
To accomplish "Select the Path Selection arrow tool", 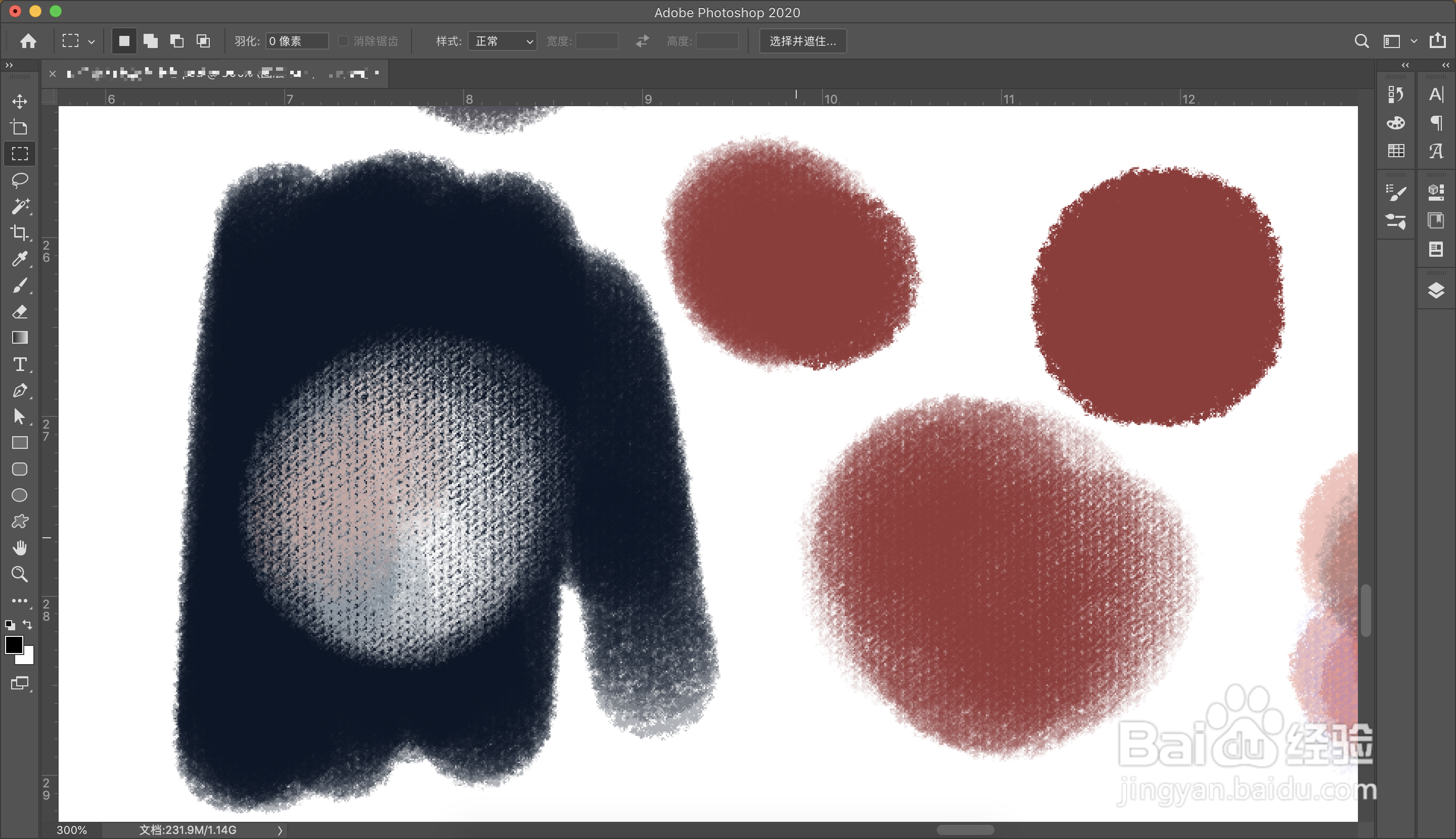I will pos(20,416).
